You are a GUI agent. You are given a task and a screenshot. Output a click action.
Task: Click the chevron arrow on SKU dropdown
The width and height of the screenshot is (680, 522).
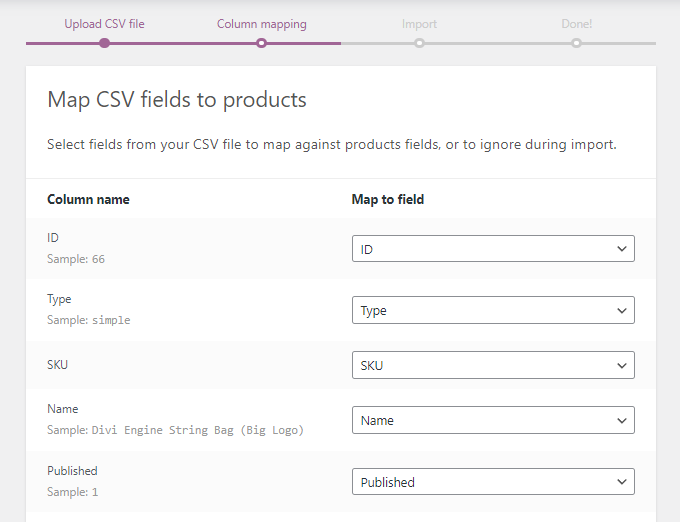[622, 366]
